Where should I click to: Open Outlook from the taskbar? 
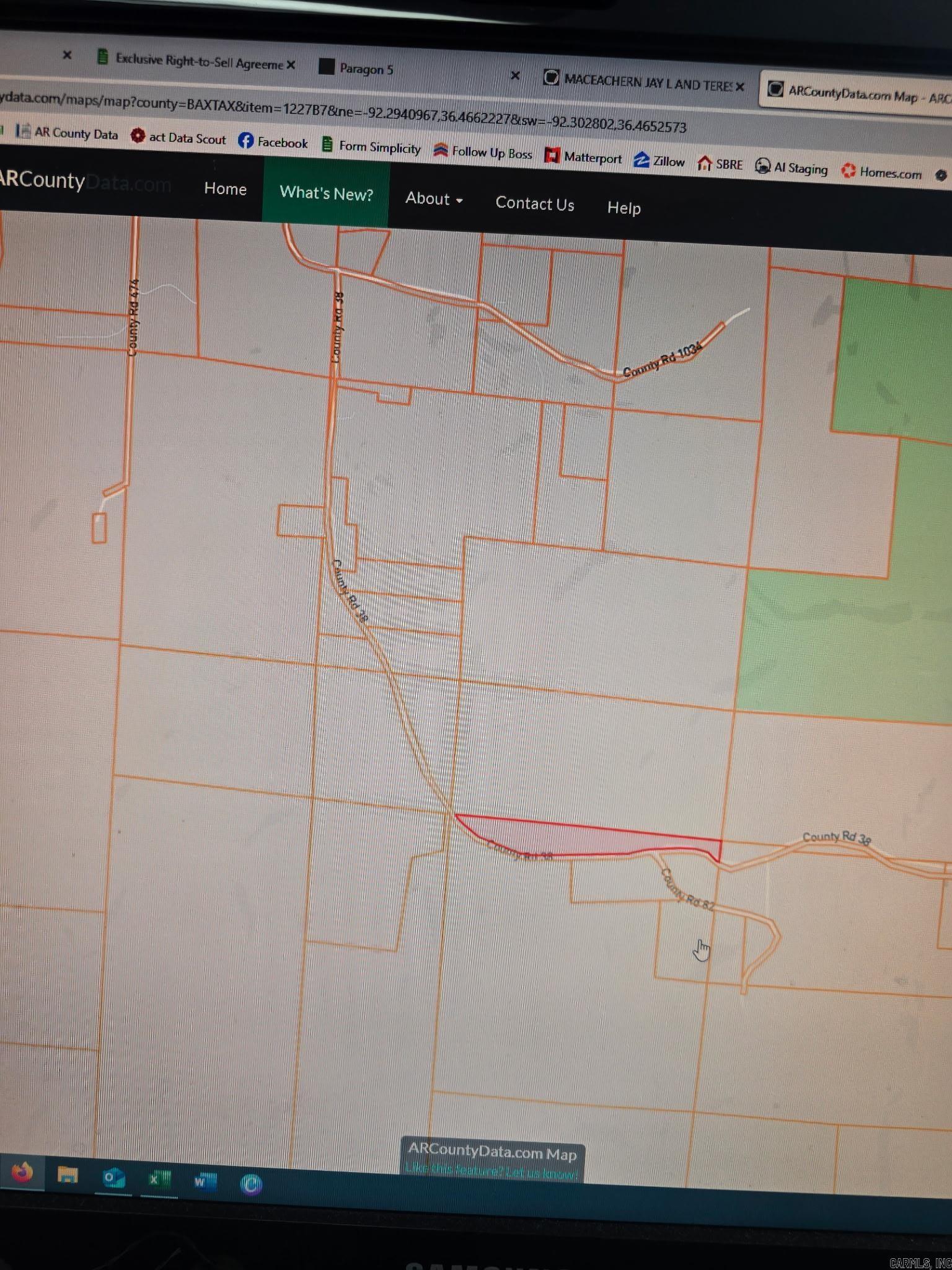pyautogui.click(x=113, y=1178)
